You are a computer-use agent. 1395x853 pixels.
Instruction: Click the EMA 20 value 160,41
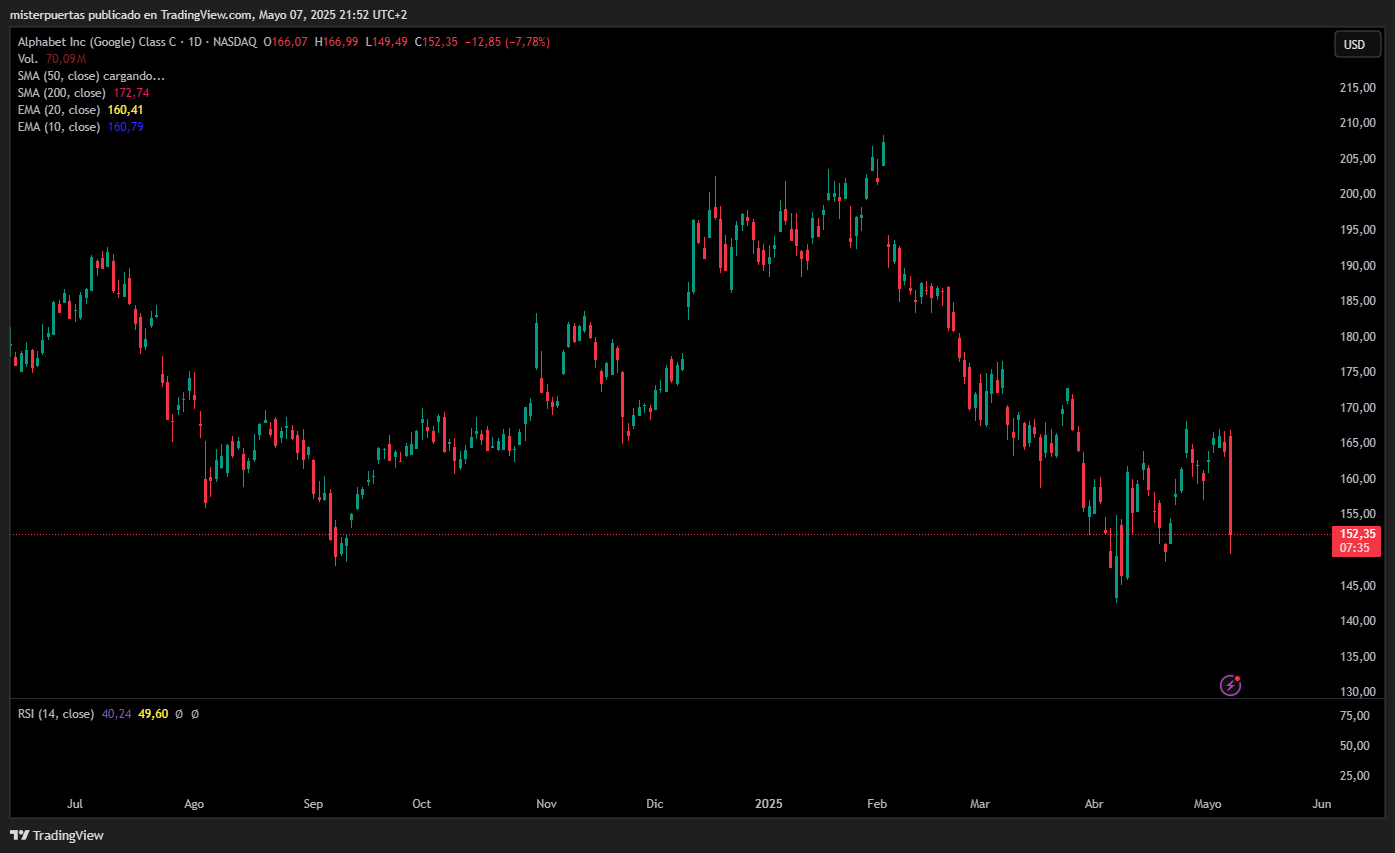(125, 110)
